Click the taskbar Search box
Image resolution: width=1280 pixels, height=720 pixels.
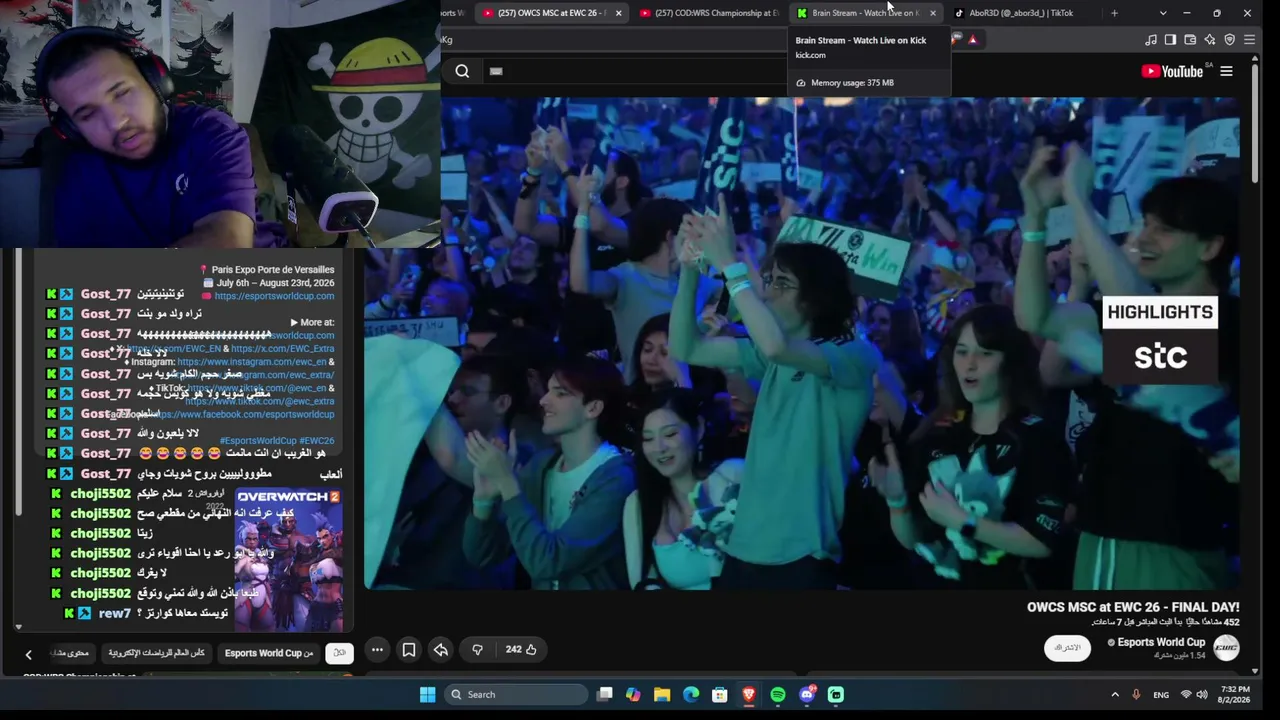[515, 695]
